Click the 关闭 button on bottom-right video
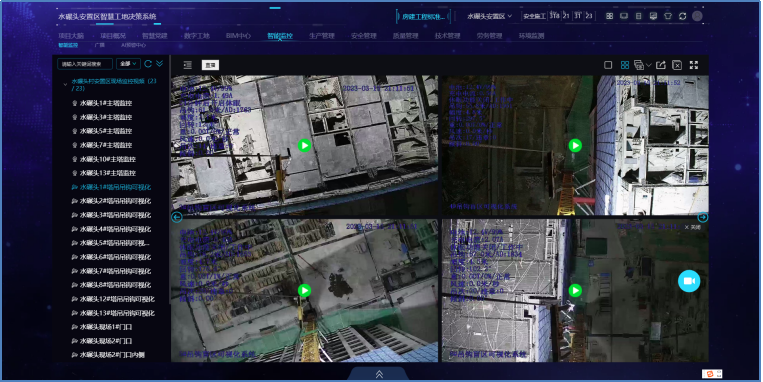The width and height of the screenshot is (763, 382). pos(693,227)
